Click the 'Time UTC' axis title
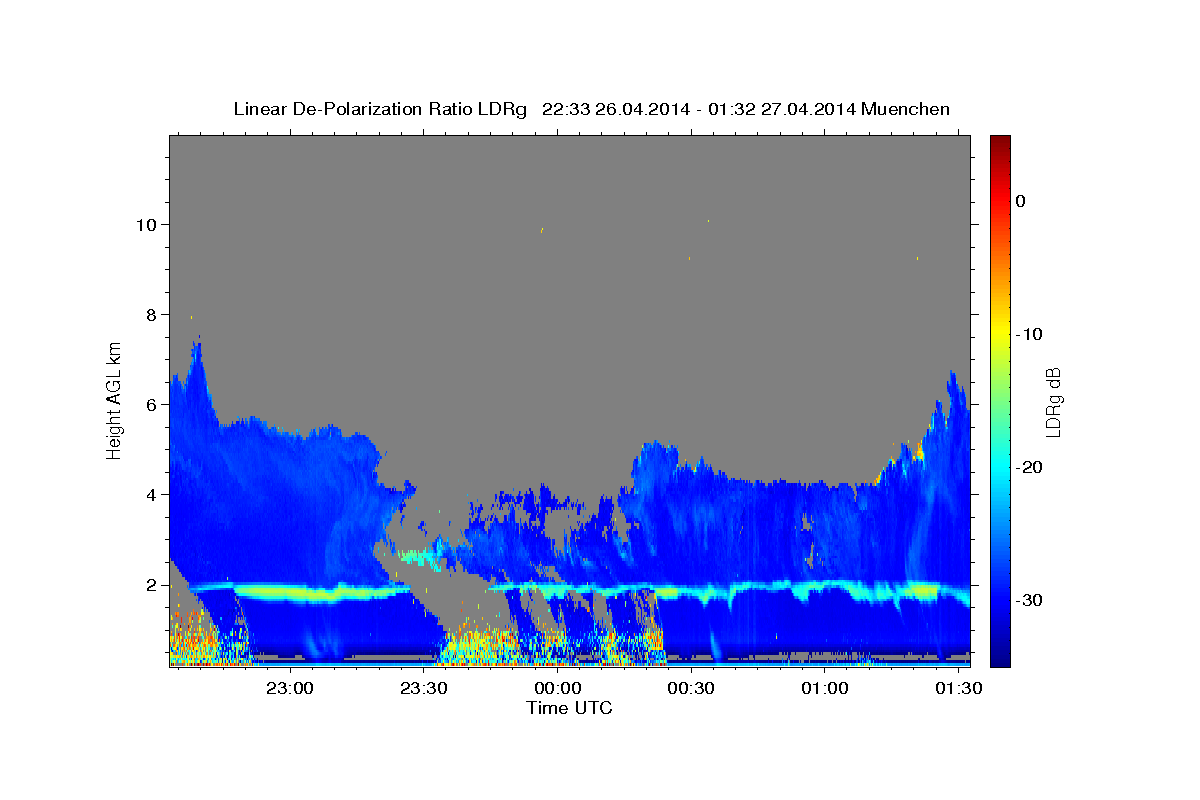Viewport: 1200px width, 800px height. pos(569,708)
